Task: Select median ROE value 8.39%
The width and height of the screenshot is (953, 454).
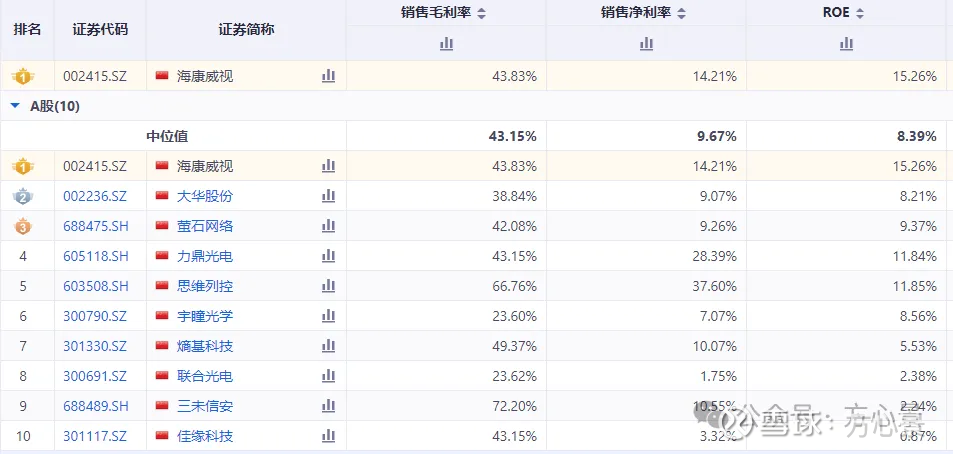Action: click(917, 136)
